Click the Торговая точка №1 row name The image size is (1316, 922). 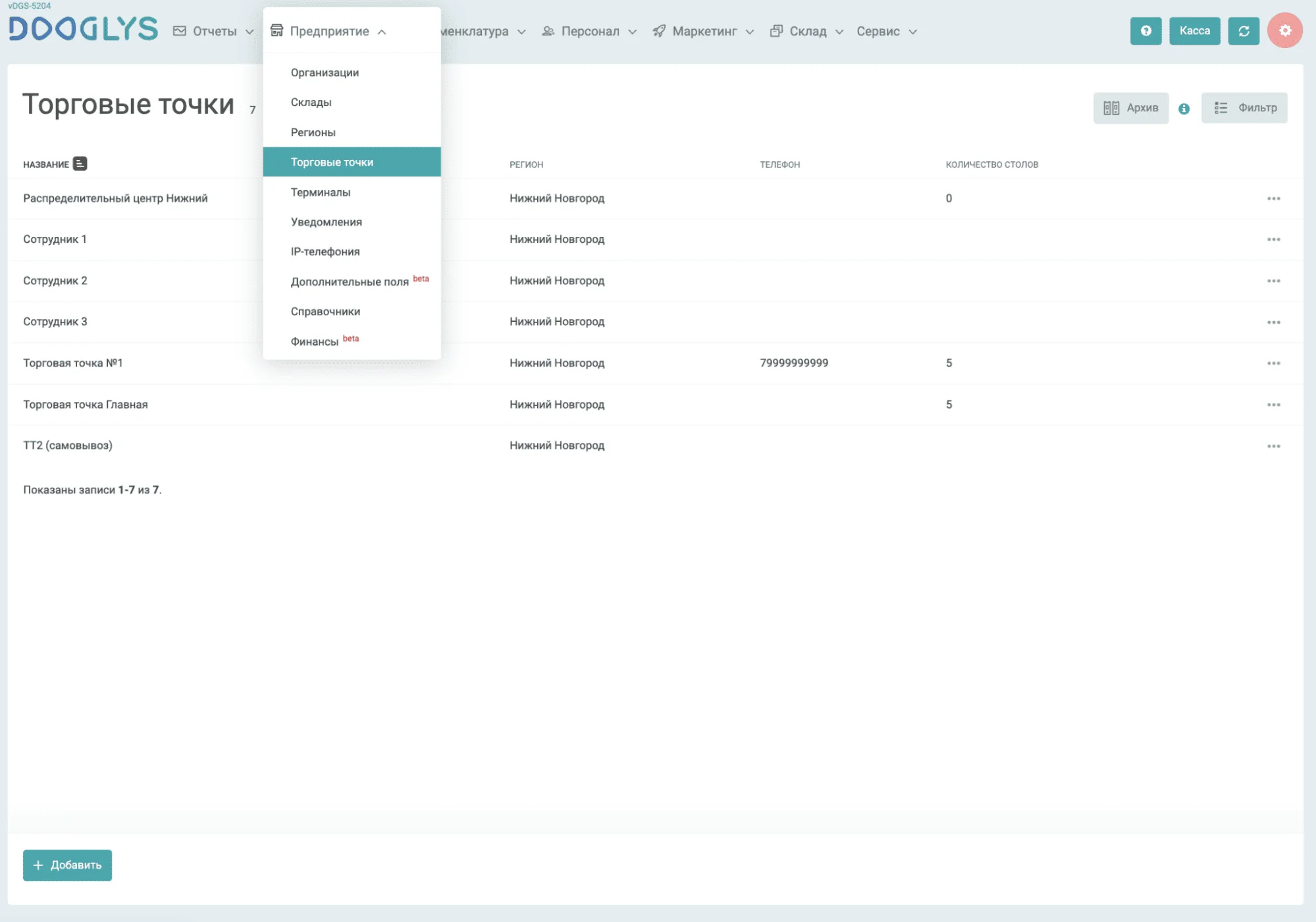[x=73, y=363]
